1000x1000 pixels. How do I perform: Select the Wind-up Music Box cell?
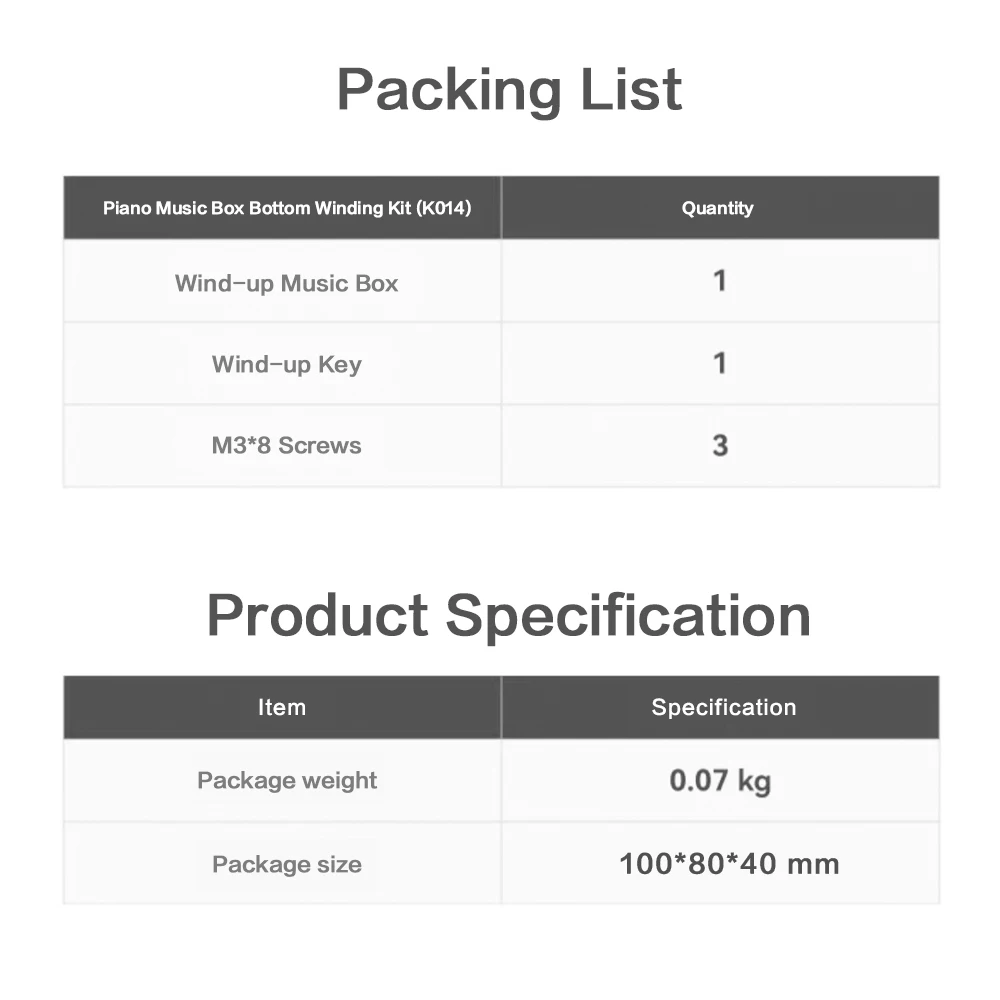pos(286,283)
